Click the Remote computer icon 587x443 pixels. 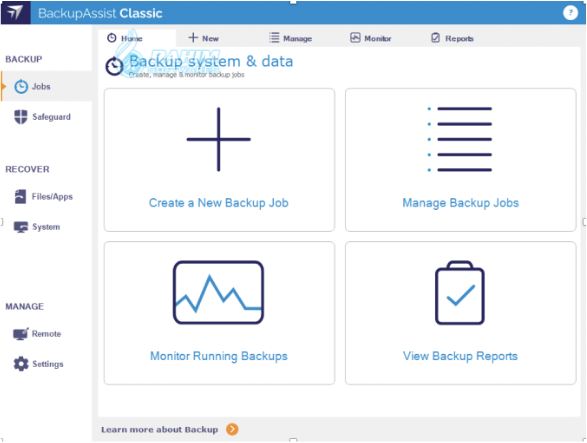pyautogui.click(x=21, y=334)
